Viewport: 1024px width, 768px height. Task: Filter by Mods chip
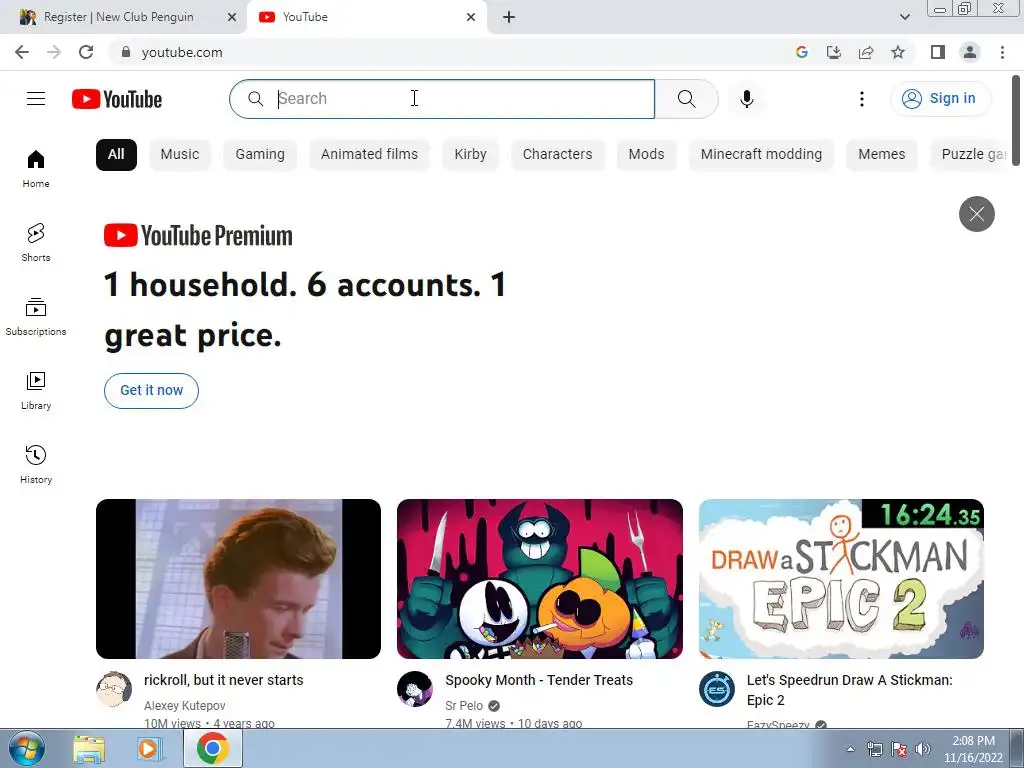pos(646,155)
